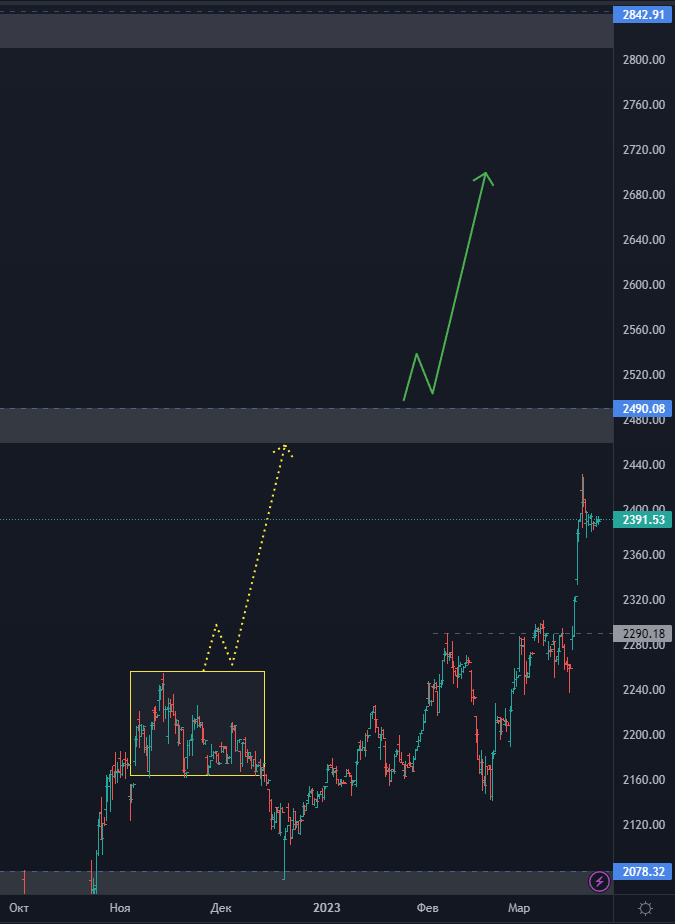This screenshot has height=924, width=675.
Task: Select the 2078.32 price level label
Action: tap(643, 871)
